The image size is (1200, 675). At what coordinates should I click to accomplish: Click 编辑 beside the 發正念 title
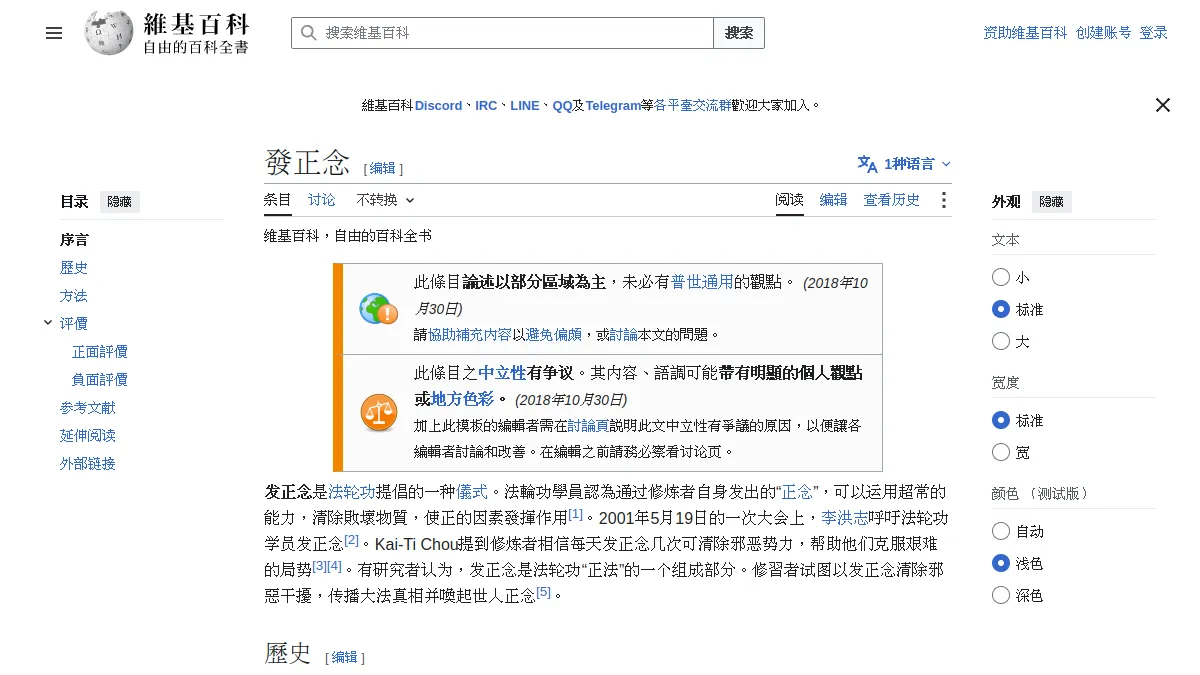coord(383,168)
